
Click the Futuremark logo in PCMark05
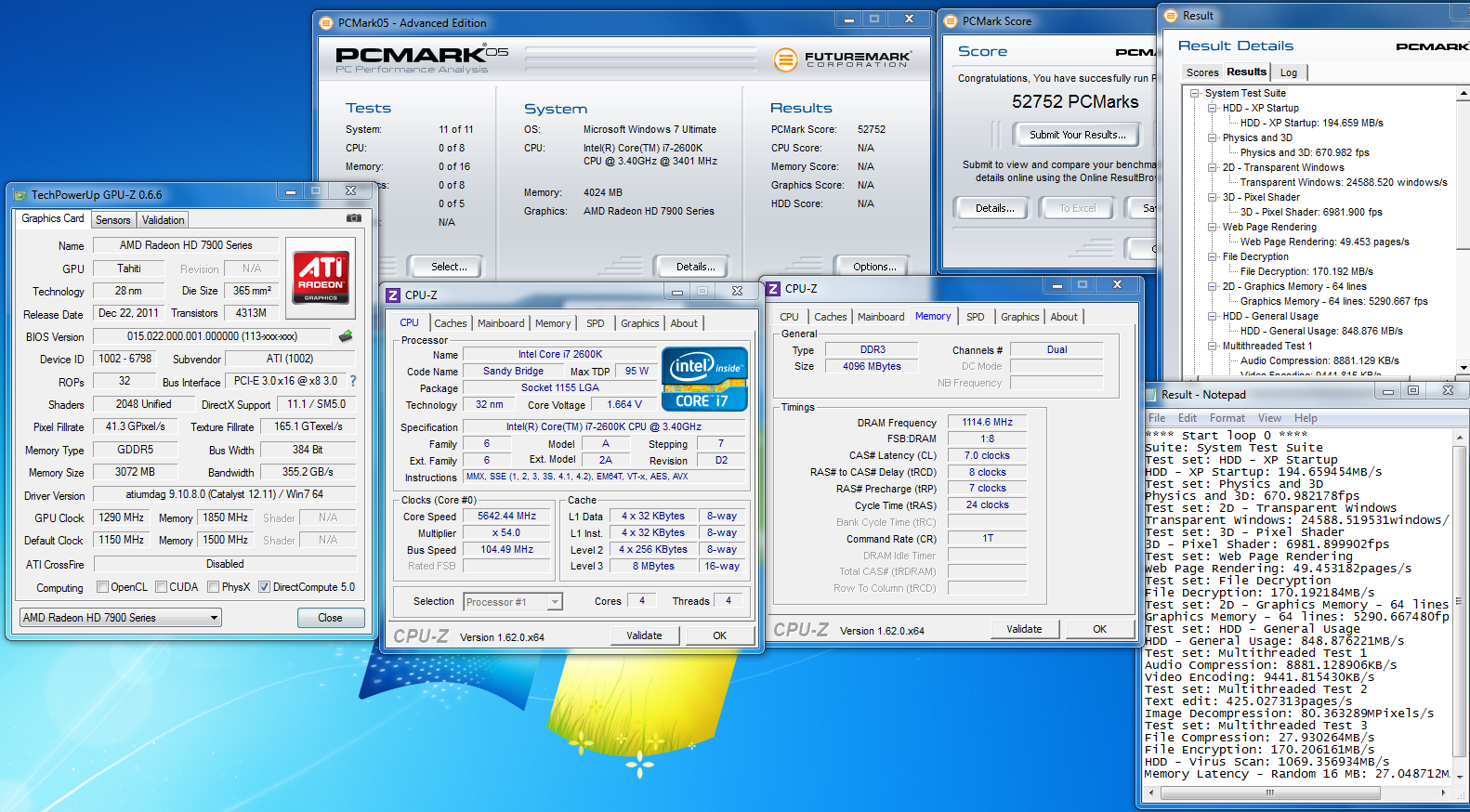pyautogui.click(x=843, y=59)
